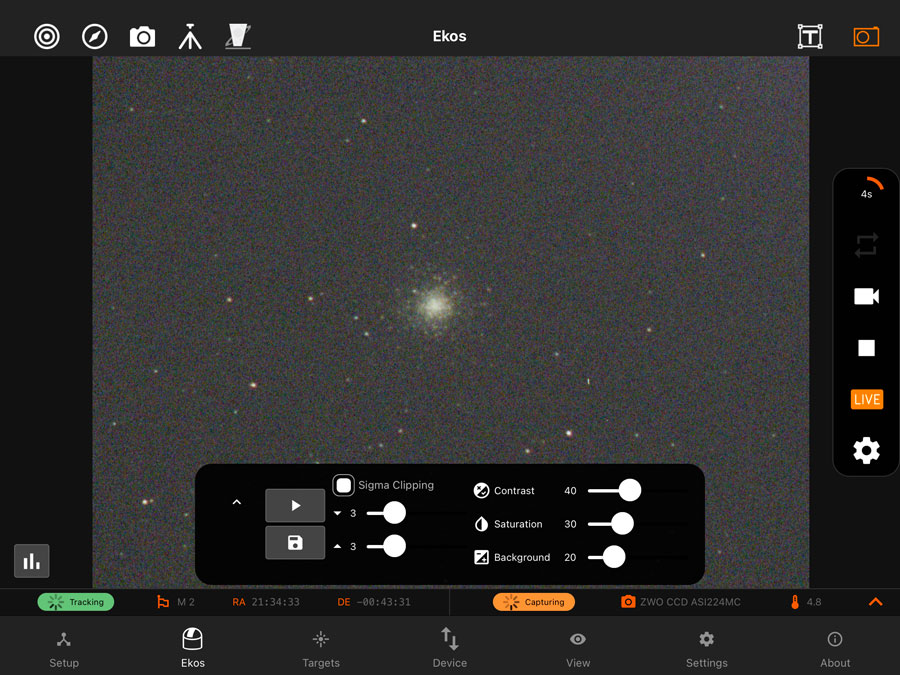The height and width of the screenshot is (675, 900).
Task: Toggle the LIVE stacking button
Action: [x=867, y=399]
